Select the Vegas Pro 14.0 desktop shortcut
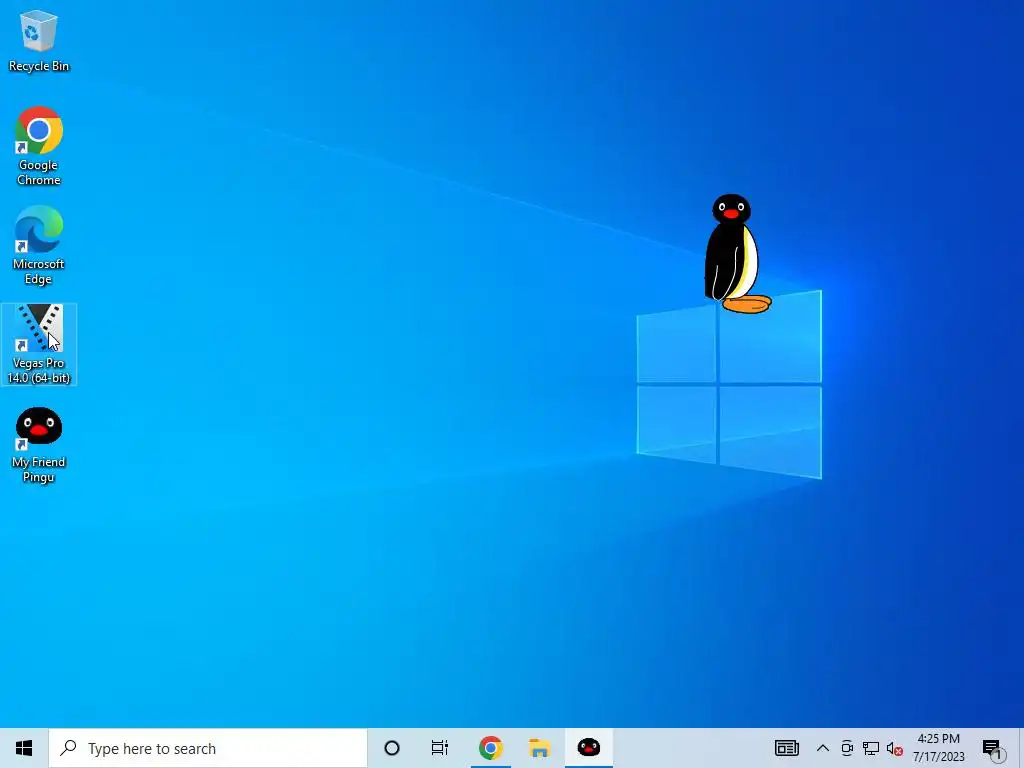 [x=39, y=344]
